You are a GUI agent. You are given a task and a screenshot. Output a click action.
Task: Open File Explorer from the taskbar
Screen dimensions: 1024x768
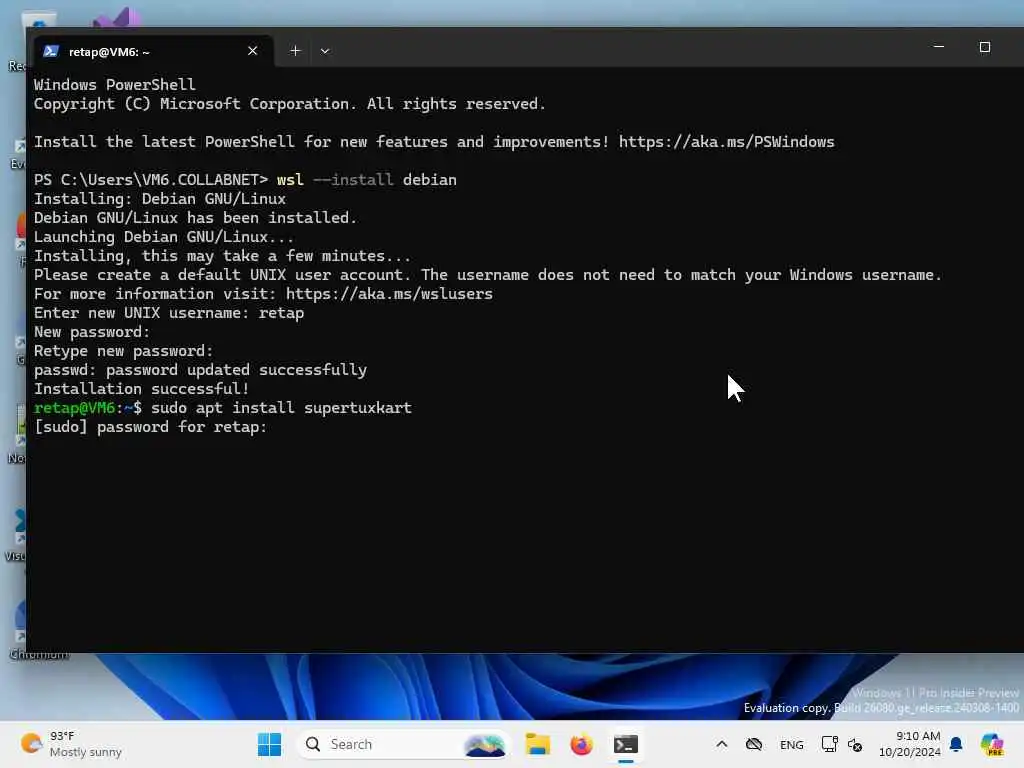pos(537,744)
